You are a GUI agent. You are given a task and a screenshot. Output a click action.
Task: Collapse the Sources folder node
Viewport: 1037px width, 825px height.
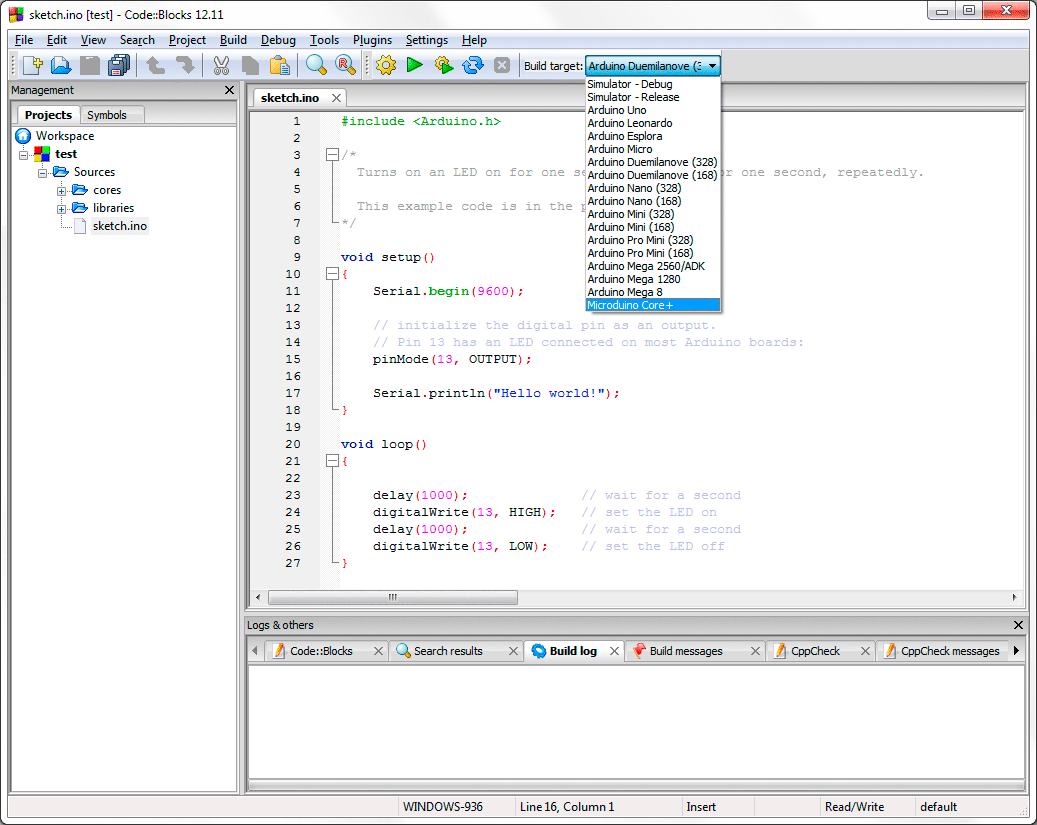[42, 173]
